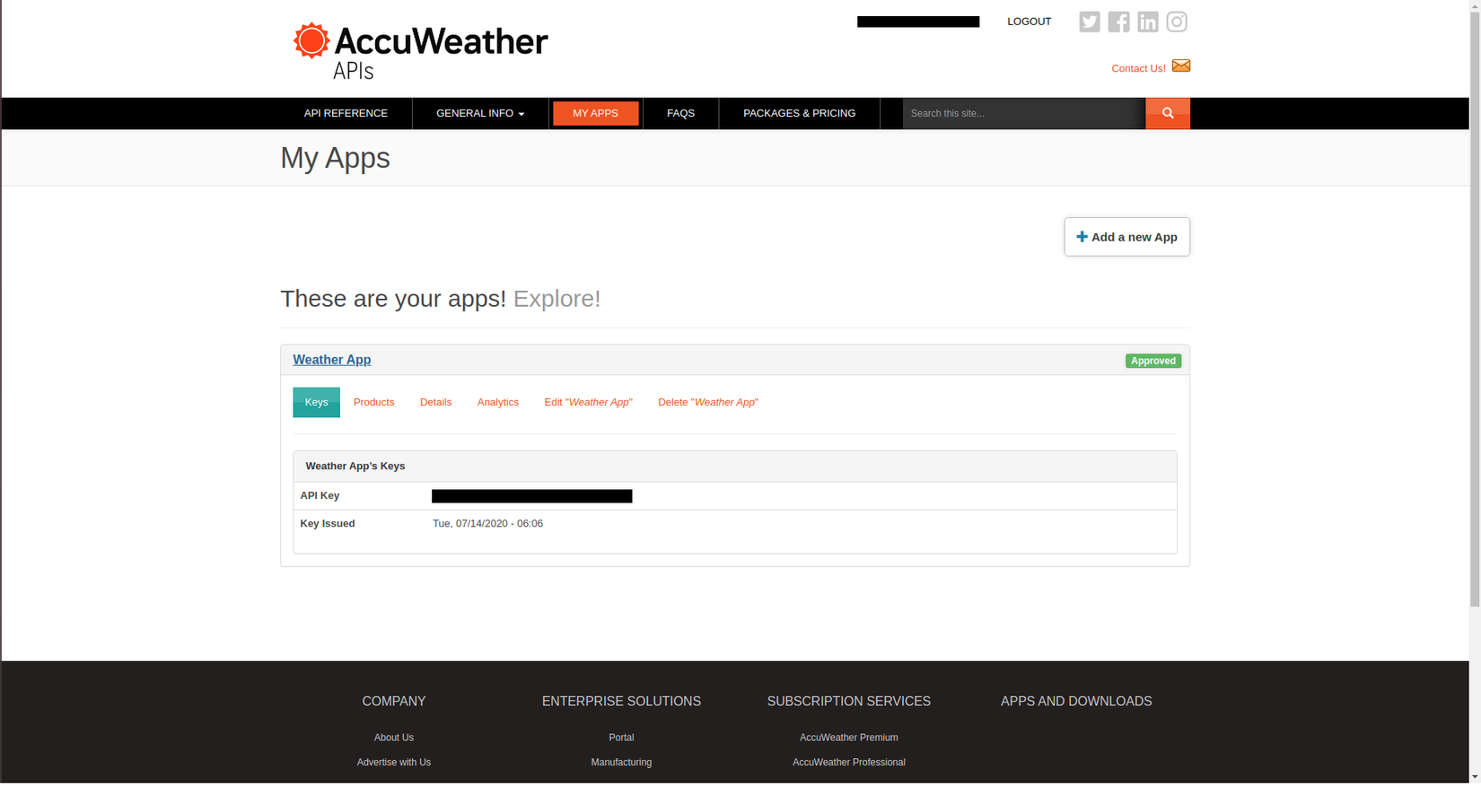Click the Subscription Services footer heading
The height and width of the screenshot is (812, 1481).
click(x=849, y=702)
